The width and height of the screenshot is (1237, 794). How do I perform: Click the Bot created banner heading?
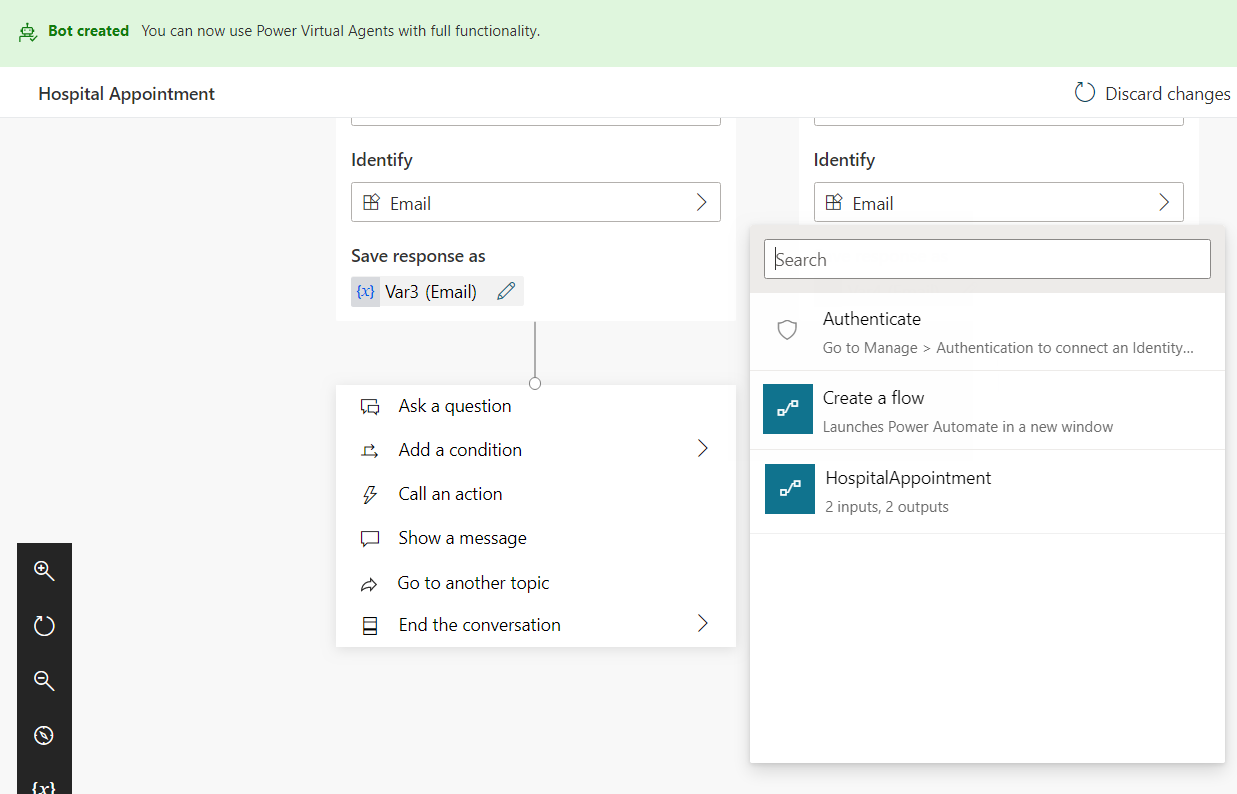[89, 31]
